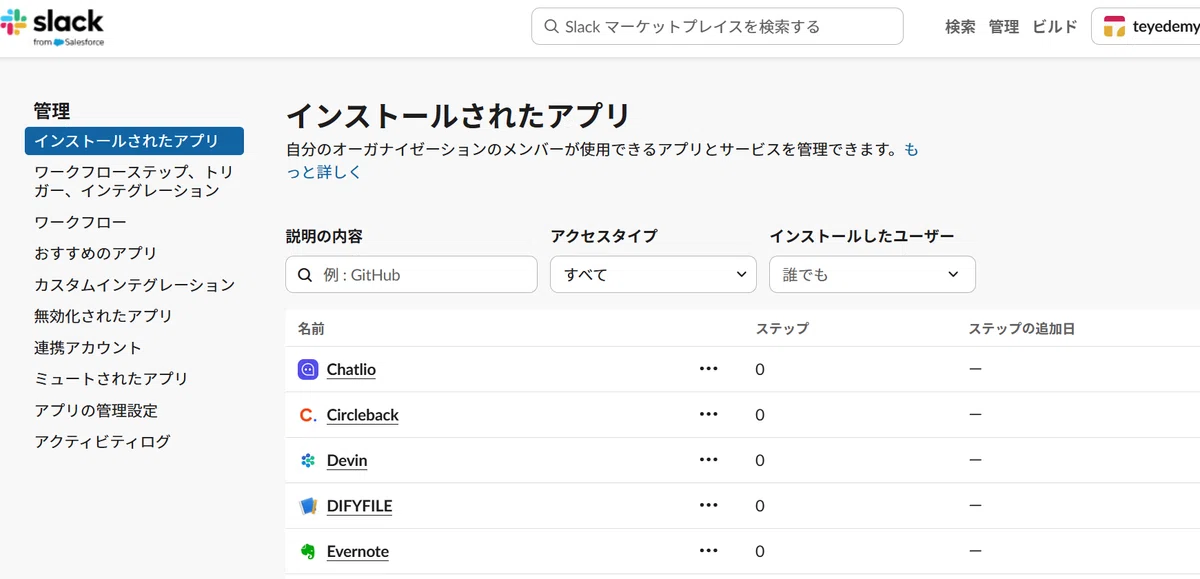This screenshot has width=1200, height=579.
Task: Click the Circleback app icon
Action: pyautogui.click(x=308, y=415)
